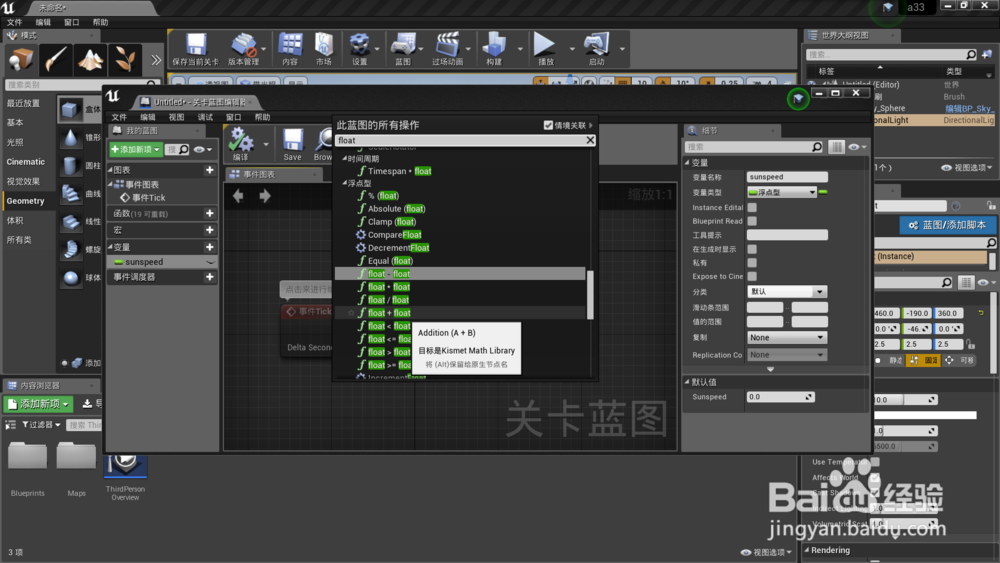Open variable type Float dropdown
The width and height of the screenshot is (1000, 563).
782,192
